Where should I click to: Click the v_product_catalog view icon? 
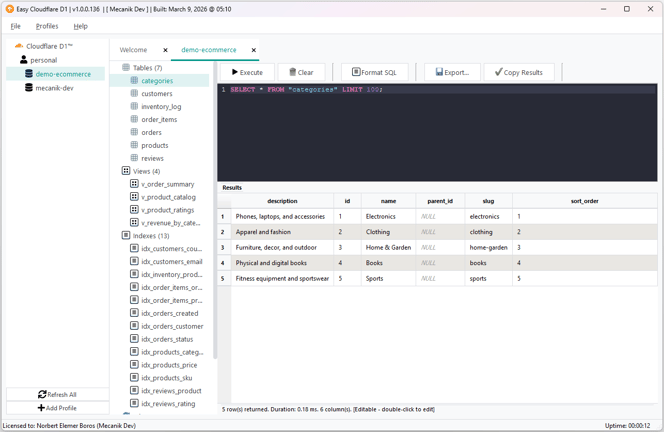[x=134, y=197]
